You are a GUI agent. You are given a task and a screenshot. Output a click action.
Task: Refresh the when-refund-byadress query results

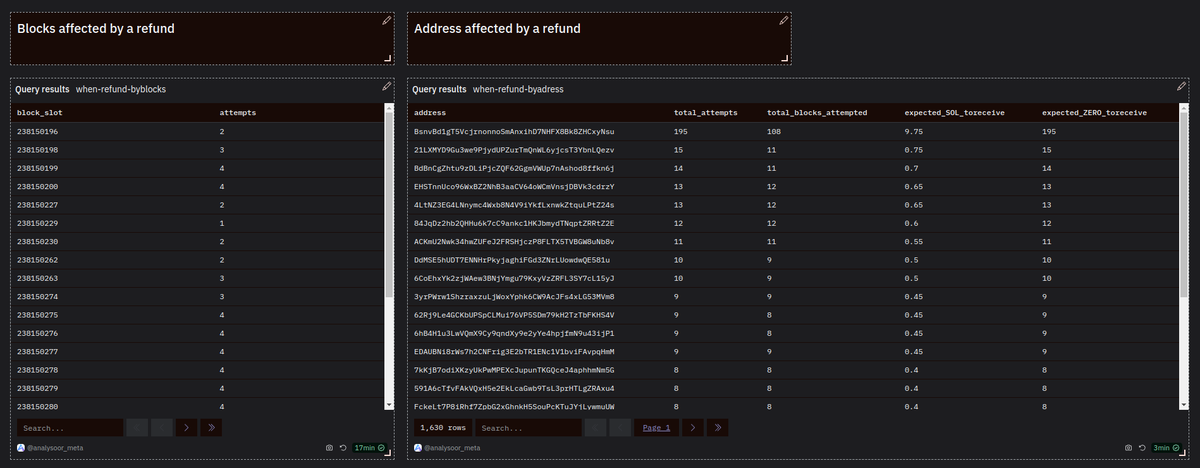coord(1142,448)
